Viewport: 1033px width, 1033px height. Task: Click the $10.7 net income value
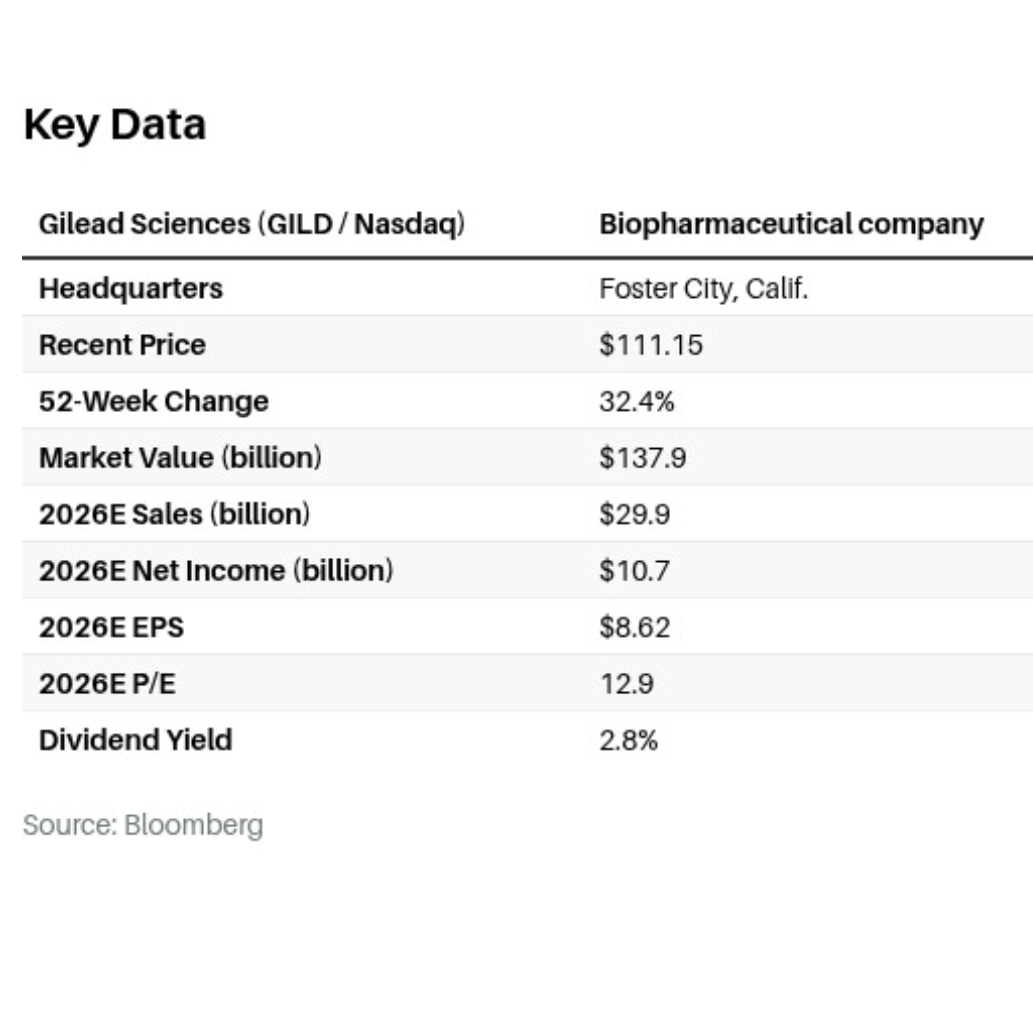(634, 571)
